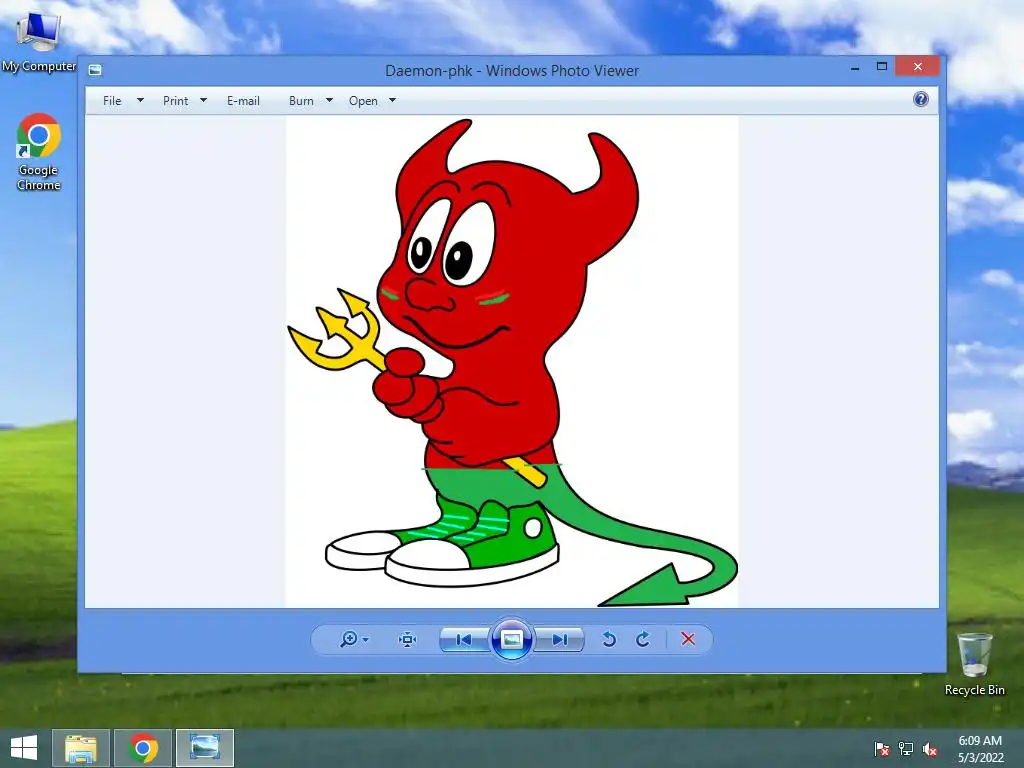The width and height of the screenshot is (1024, 768).
Task: Expand the Open dropdown arrow
Action: [x=392, y=101]
